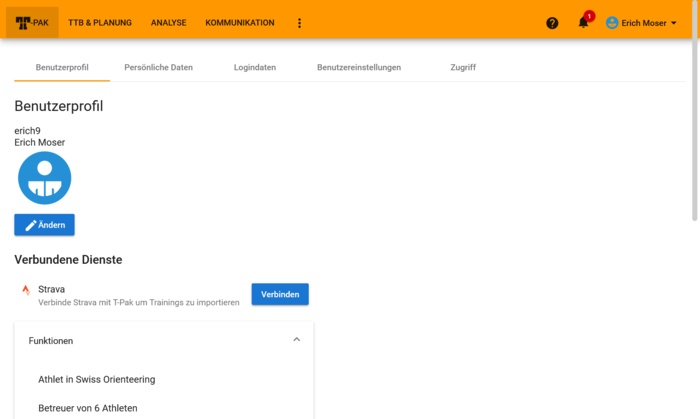Click the Strava flame icon
This screenshot has width=700, height=419.
(x=26, y=290)
